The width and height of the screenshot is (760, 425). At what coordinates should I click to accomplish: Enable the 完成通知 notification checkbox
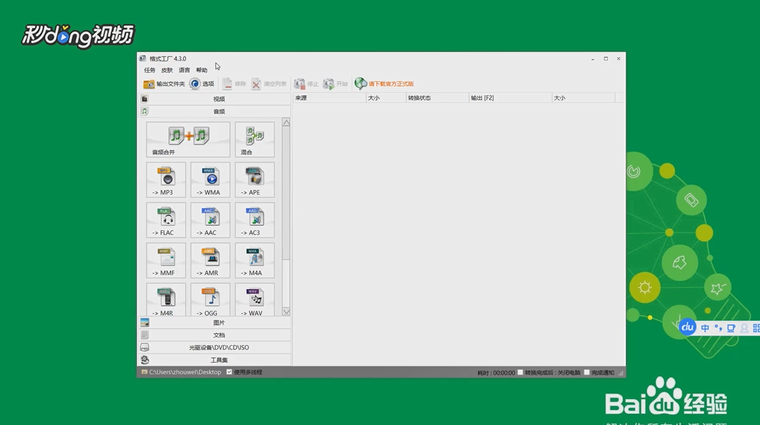point(586,372)
